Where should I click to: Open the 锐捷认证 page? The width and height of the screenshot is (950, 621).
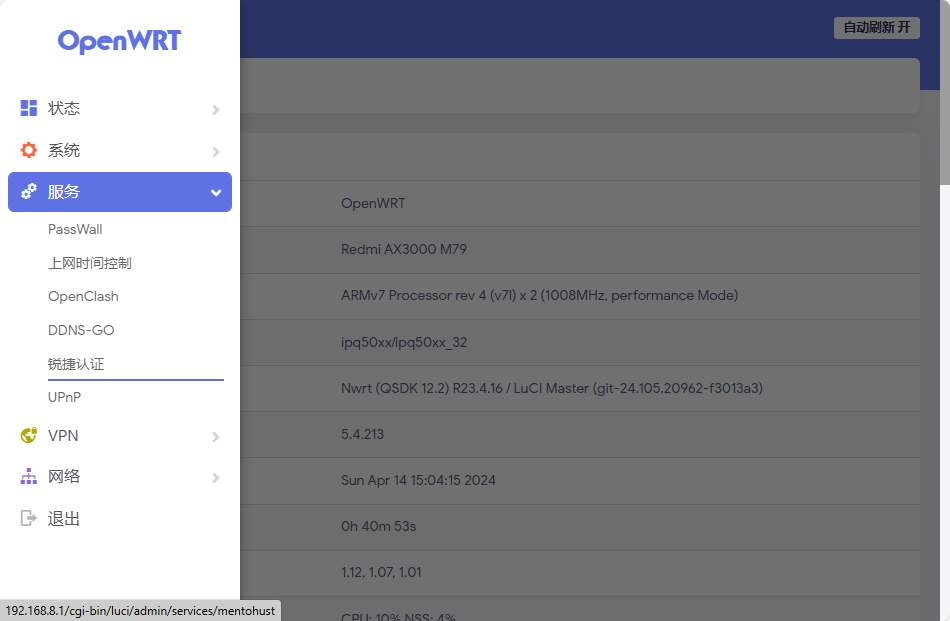[76, 364]
